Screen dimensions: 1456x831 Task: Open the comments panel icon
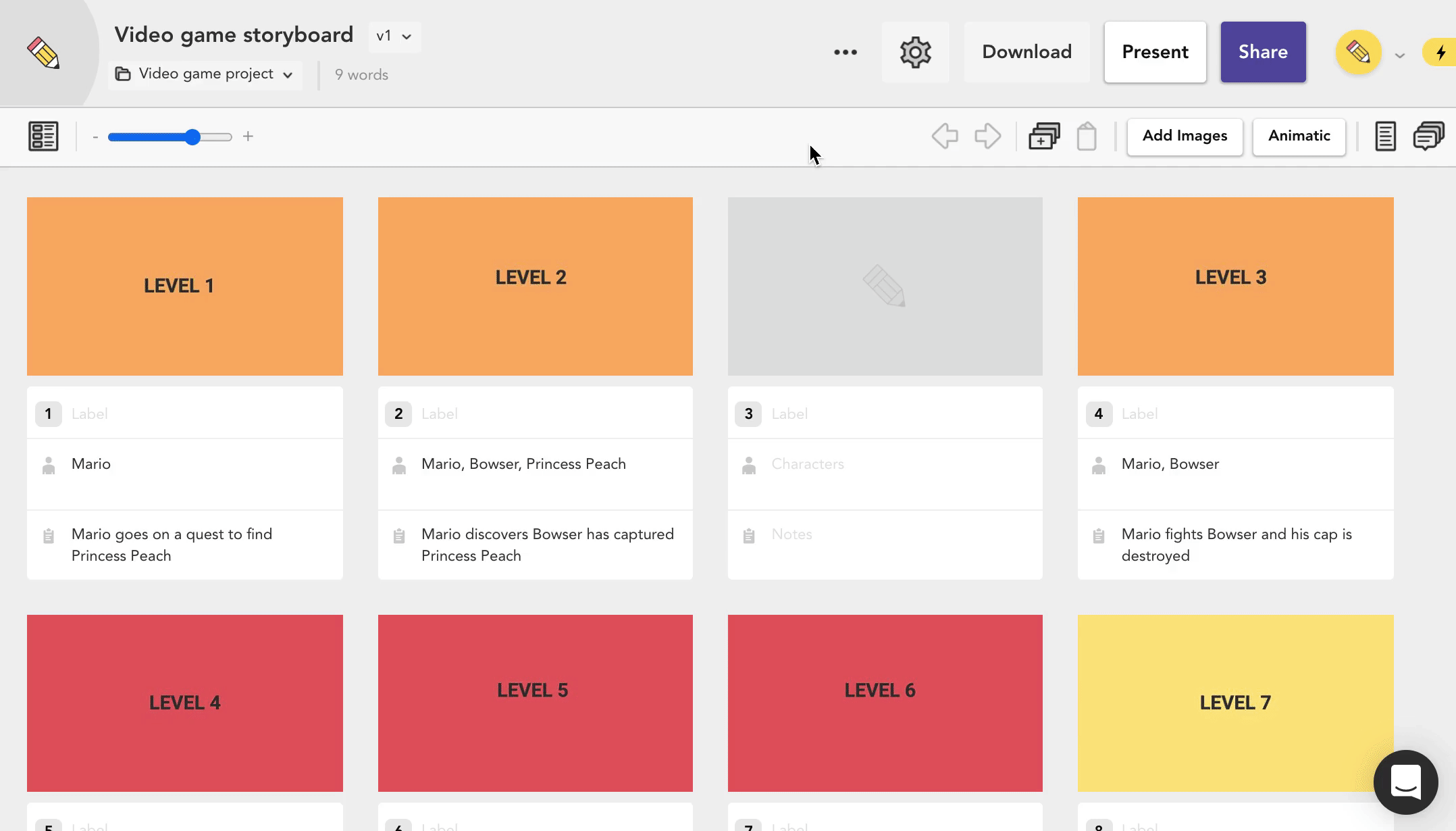click(1428, 136)
